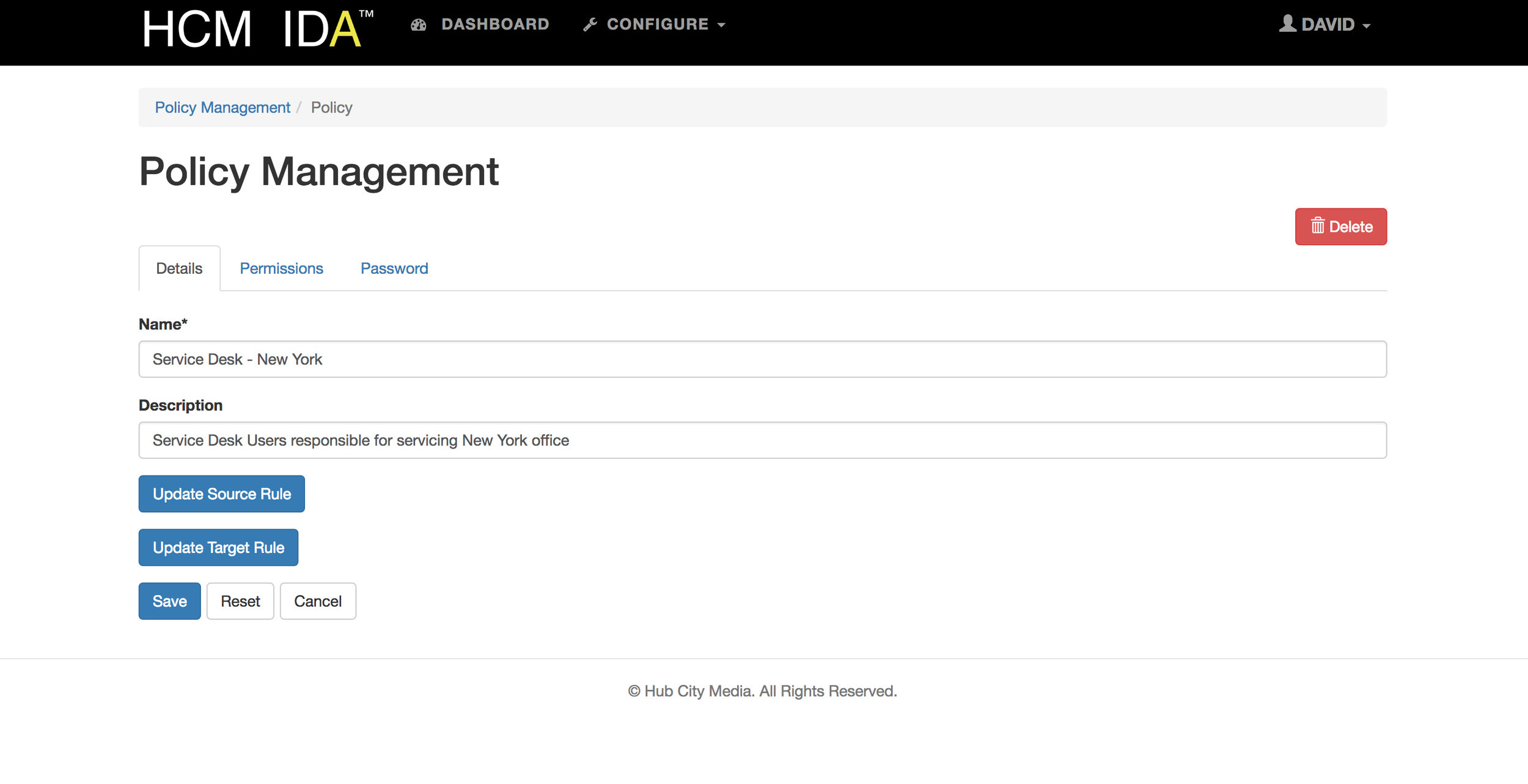Click the wrench icon beside Configure

590,24
